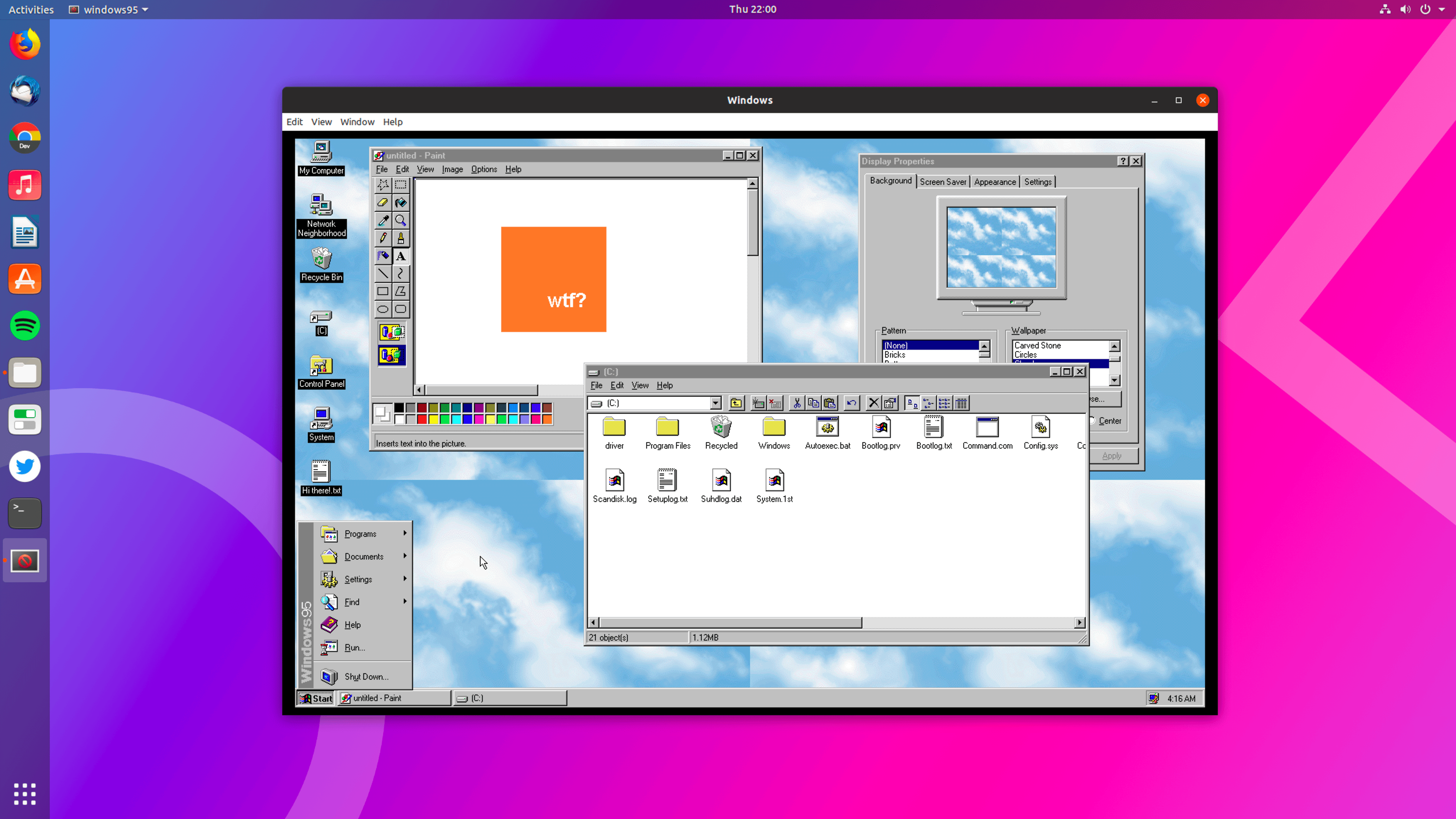
Task: Select the rectangular Select tool in Paint
Action: pyautogui.click(x=401, y=185)
